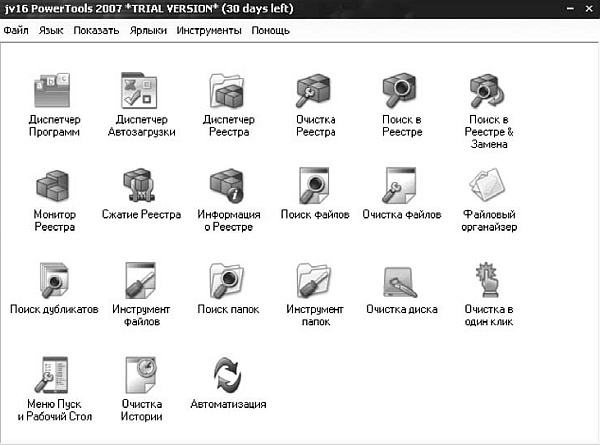Launch Поиск в Реестре & Замена
Image resolution: width=600 pixels, height=445 pixels.
(x=488, y=91)
